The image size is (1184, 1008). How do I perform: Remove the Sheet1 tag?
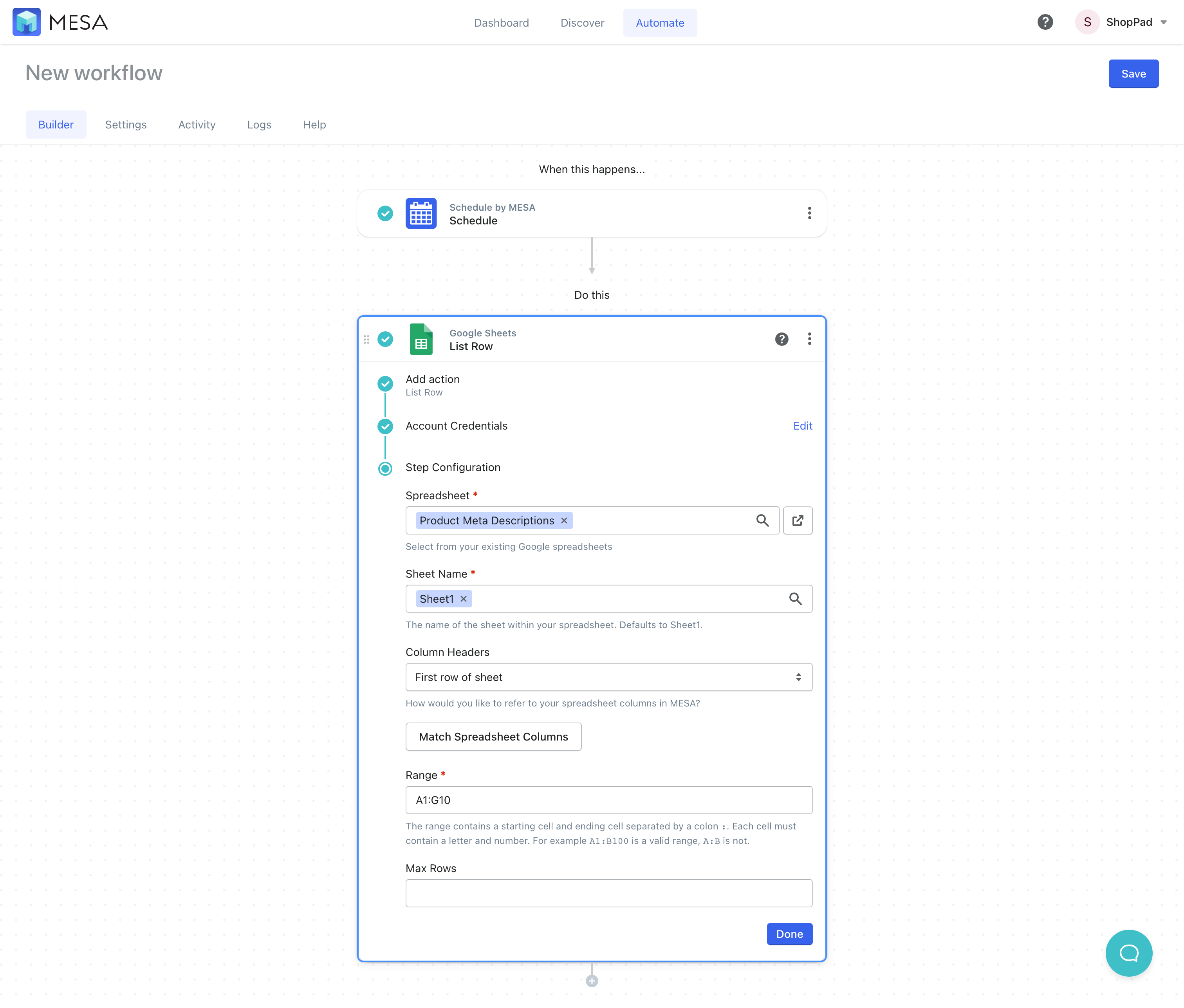point(464,599)
